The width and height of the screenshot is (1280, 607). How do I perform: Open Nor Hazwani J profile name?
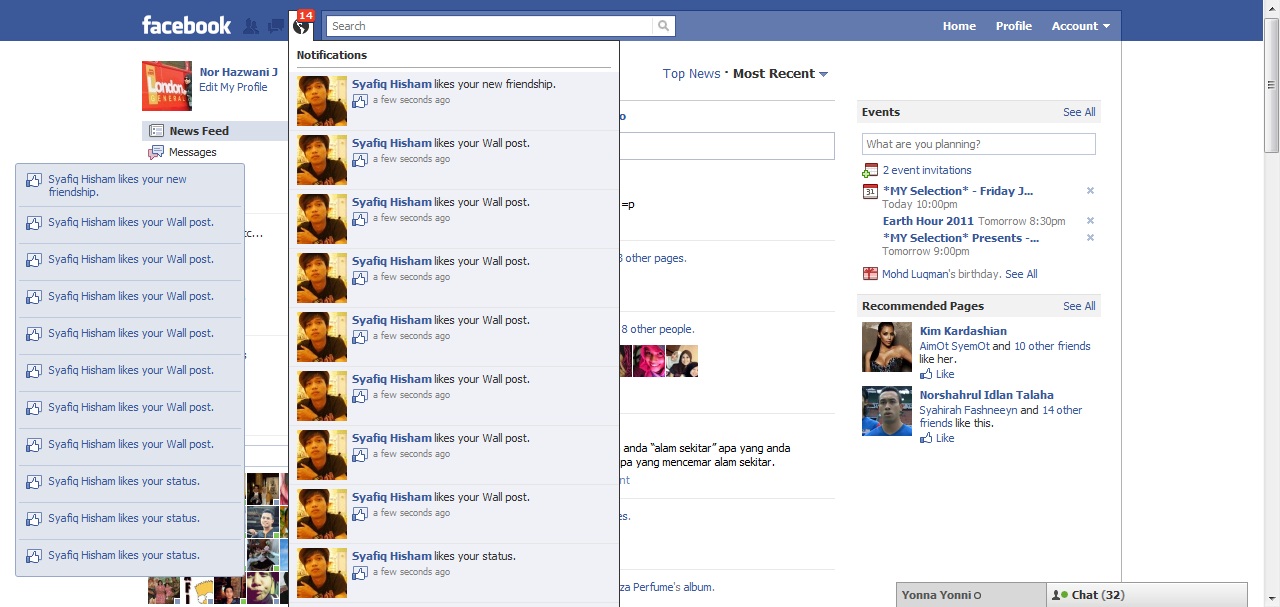click(238, 72)
